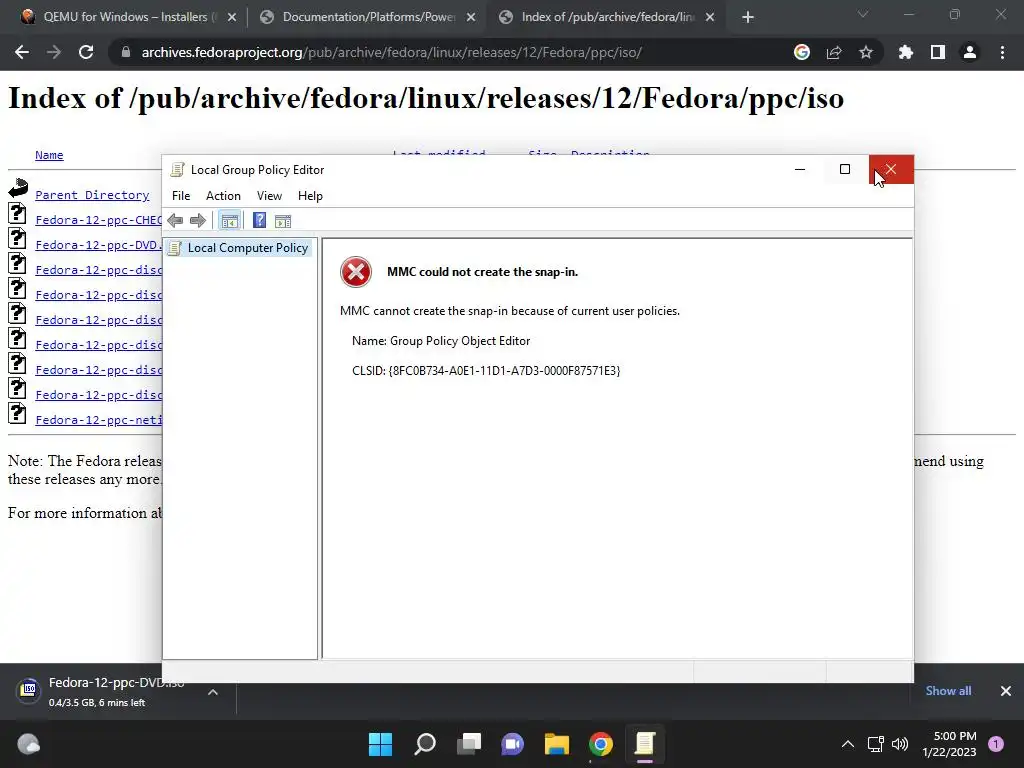Click the Name column header link

click(x=49, y=155)
